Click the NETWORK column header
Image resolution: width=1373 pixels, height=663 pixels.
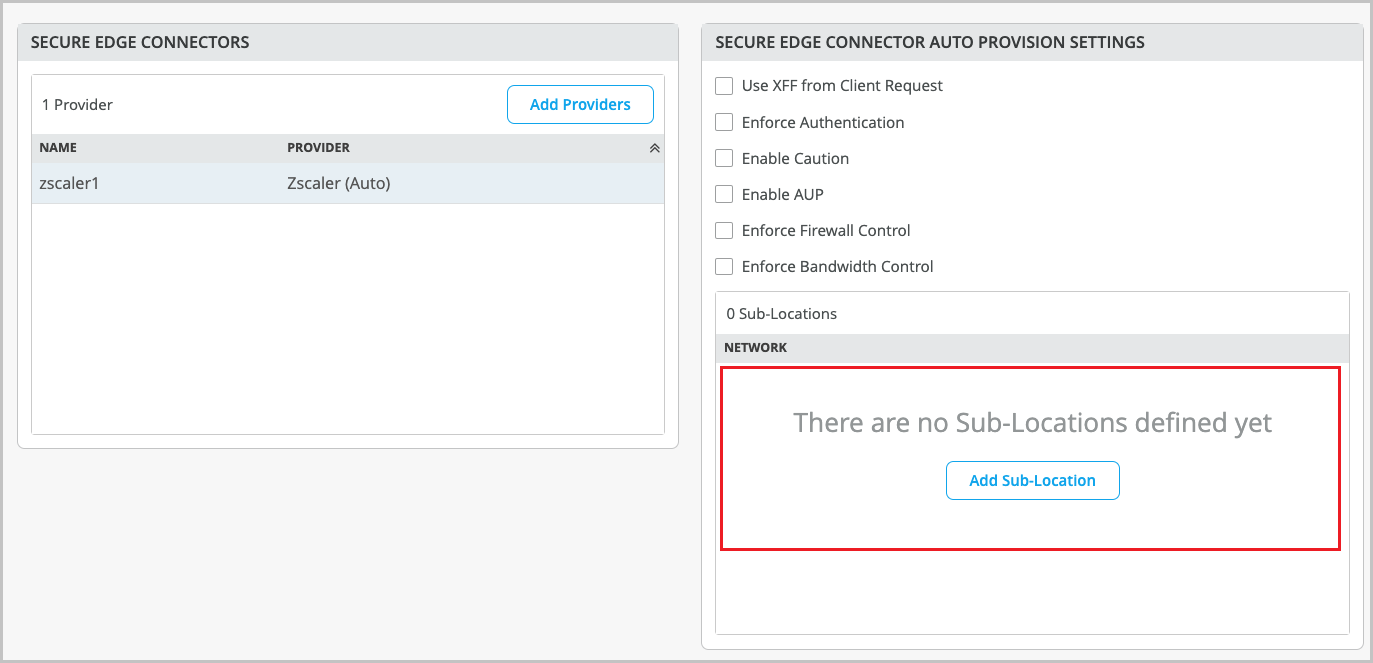point(755,348)
